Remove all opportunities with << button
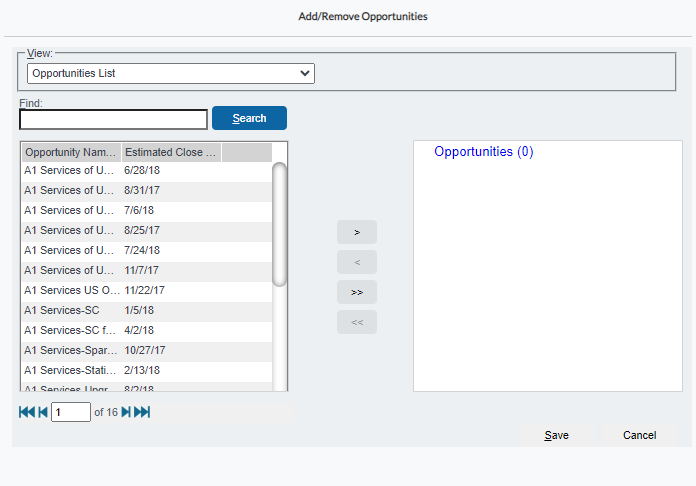Viewport: 696px width, 486px height. point(357,322)
